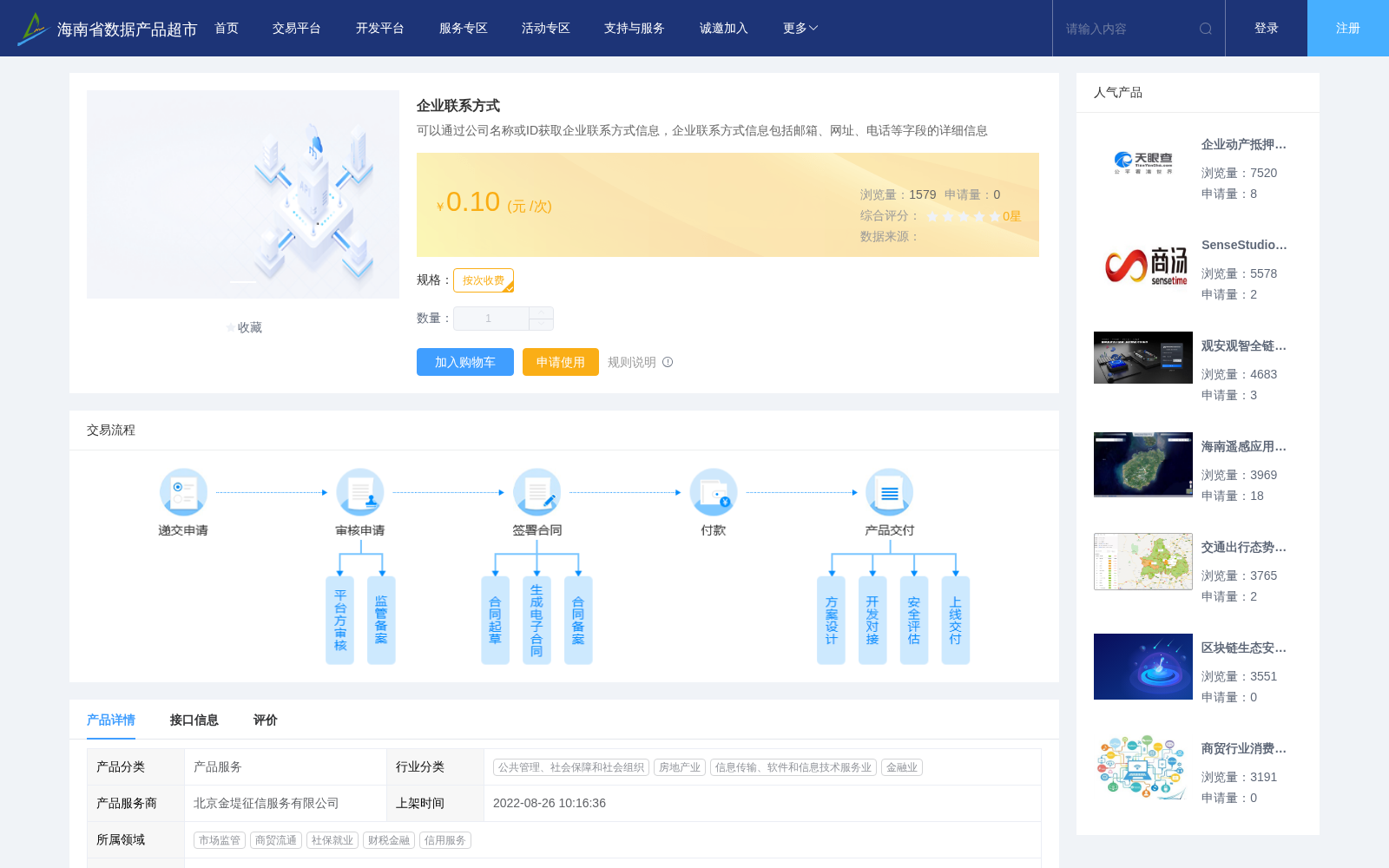This screenshot has height=868, width=1389.
Task: Click the search input field
Action: pyautogui.click(x=1129, y=29)
